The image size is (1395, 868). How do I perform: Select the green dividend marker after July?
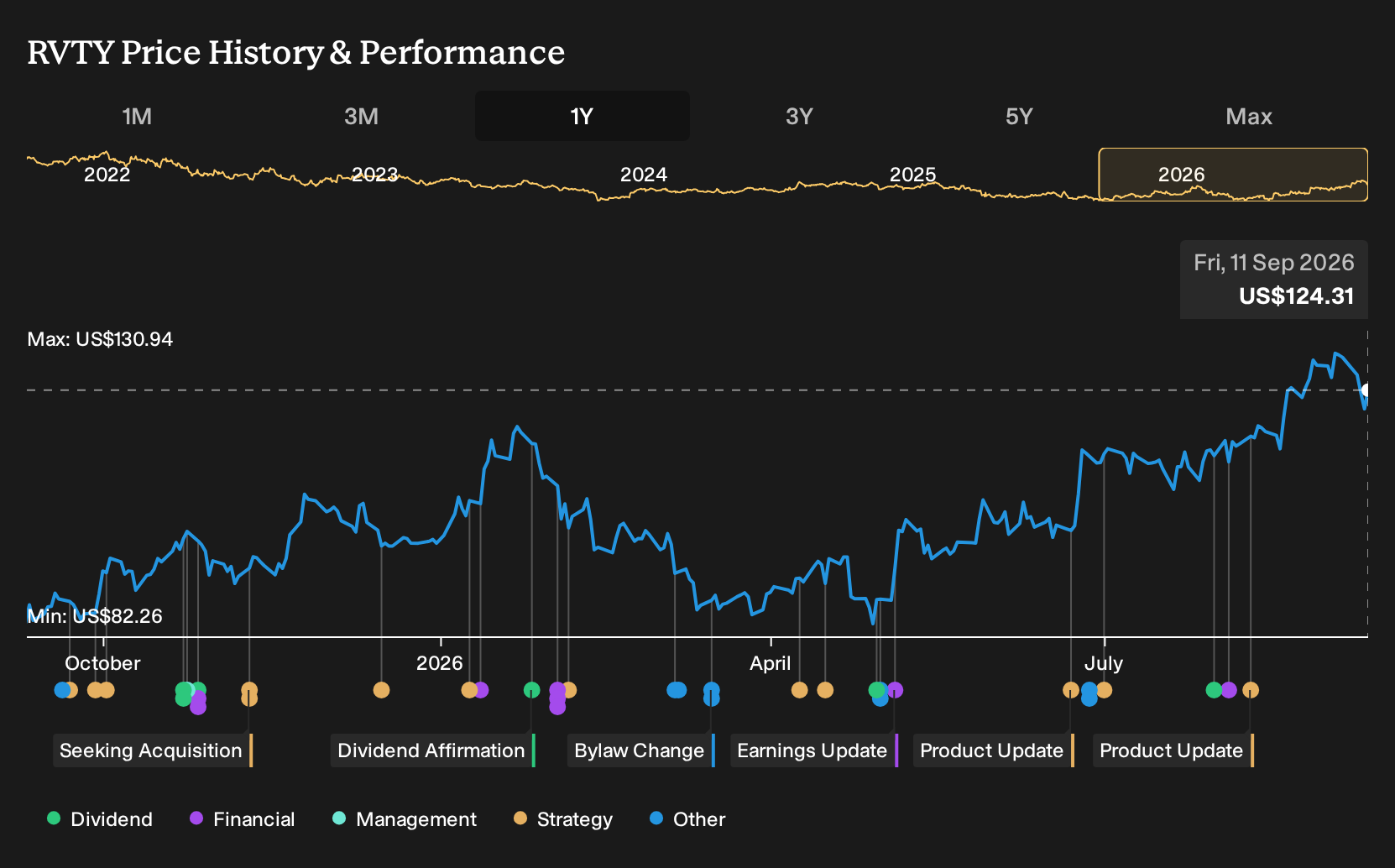[x=1214, y=690]
